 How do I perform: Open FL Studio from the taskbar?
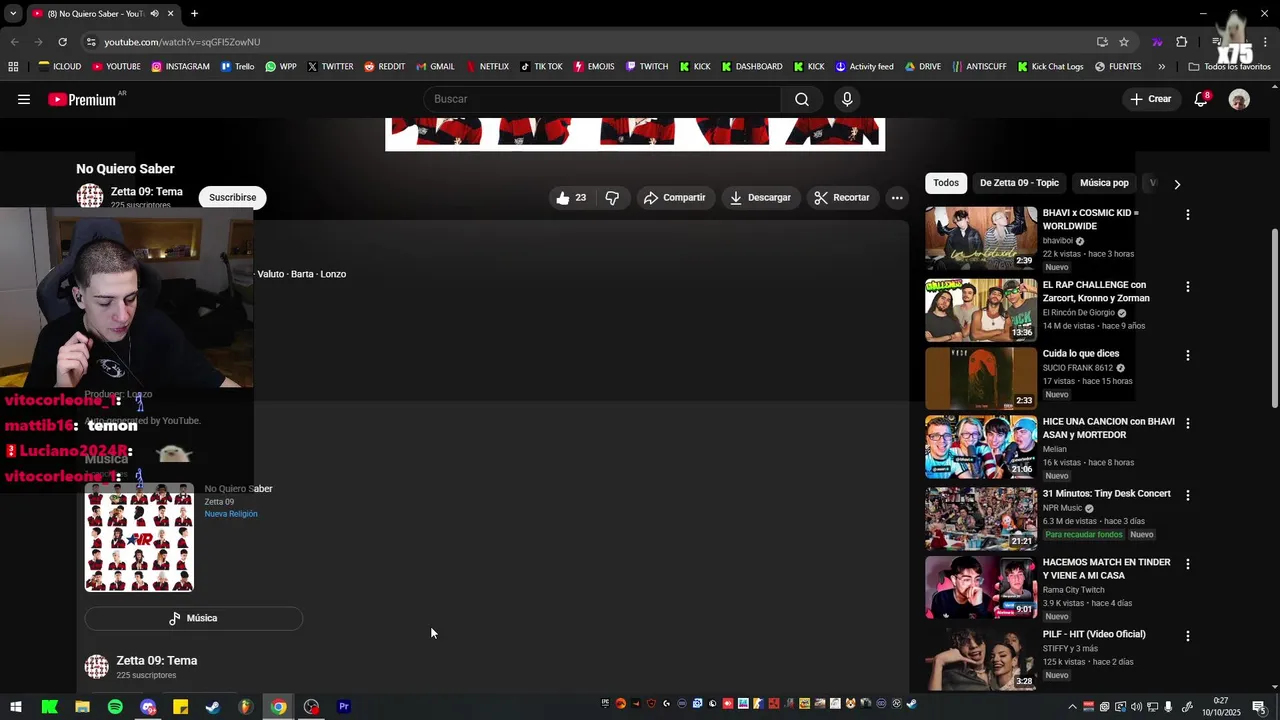coord(246,707)
